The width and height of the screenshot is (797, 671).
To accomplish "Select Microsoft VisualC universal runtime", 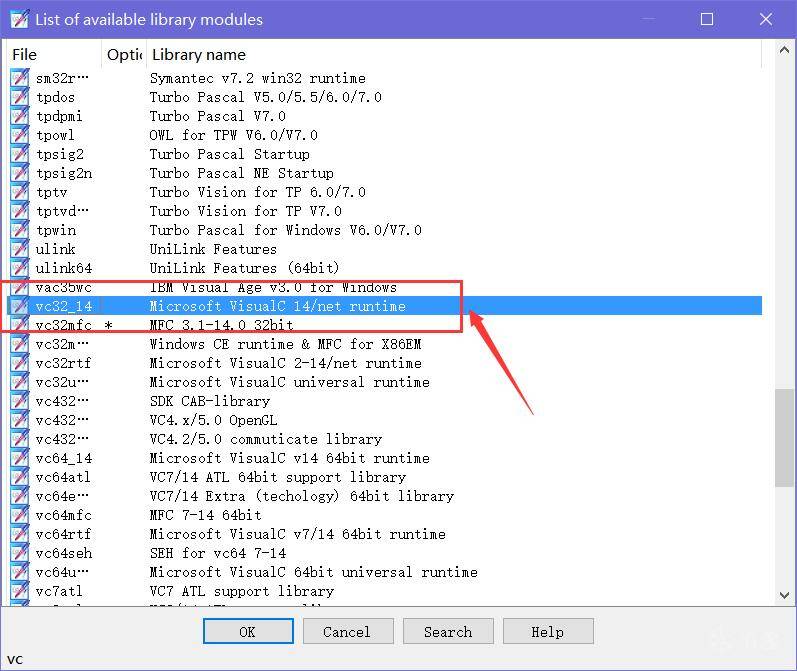I will 290,382.
